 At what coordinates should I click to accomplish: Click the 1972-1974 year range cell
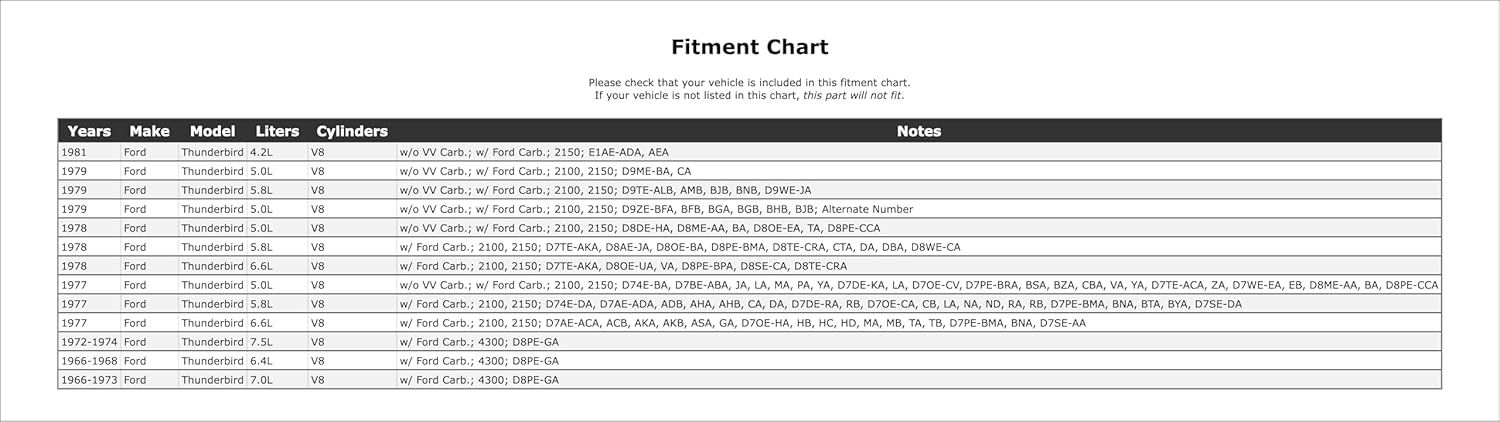click(x=87, y=342)
